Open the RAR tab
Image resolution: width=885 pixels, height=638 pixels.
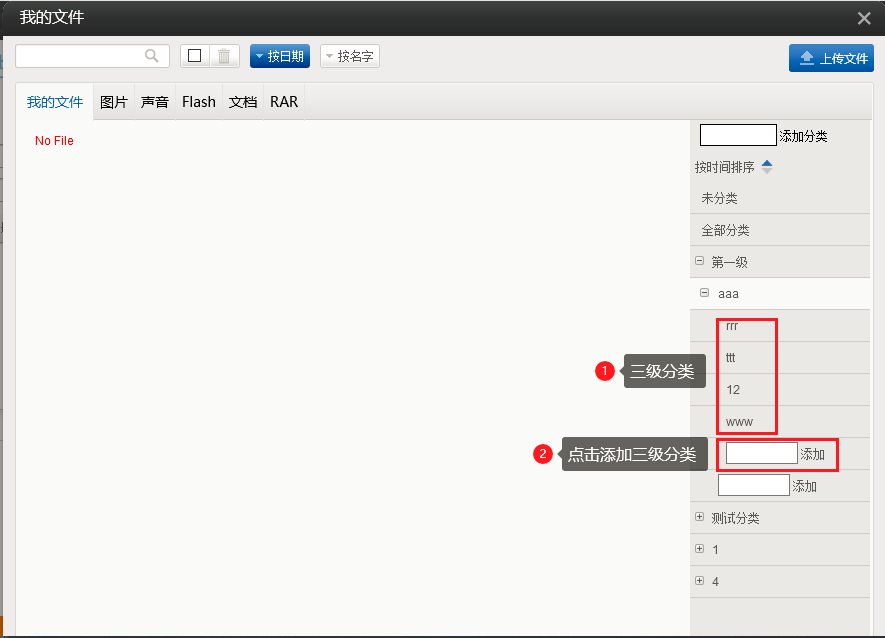(284, 102)
